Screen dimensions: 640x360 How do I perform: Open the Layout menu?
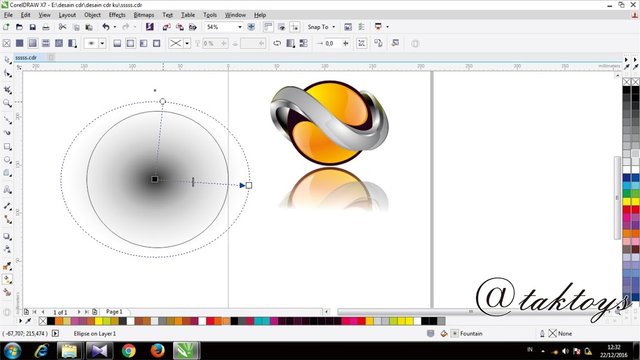67,15
